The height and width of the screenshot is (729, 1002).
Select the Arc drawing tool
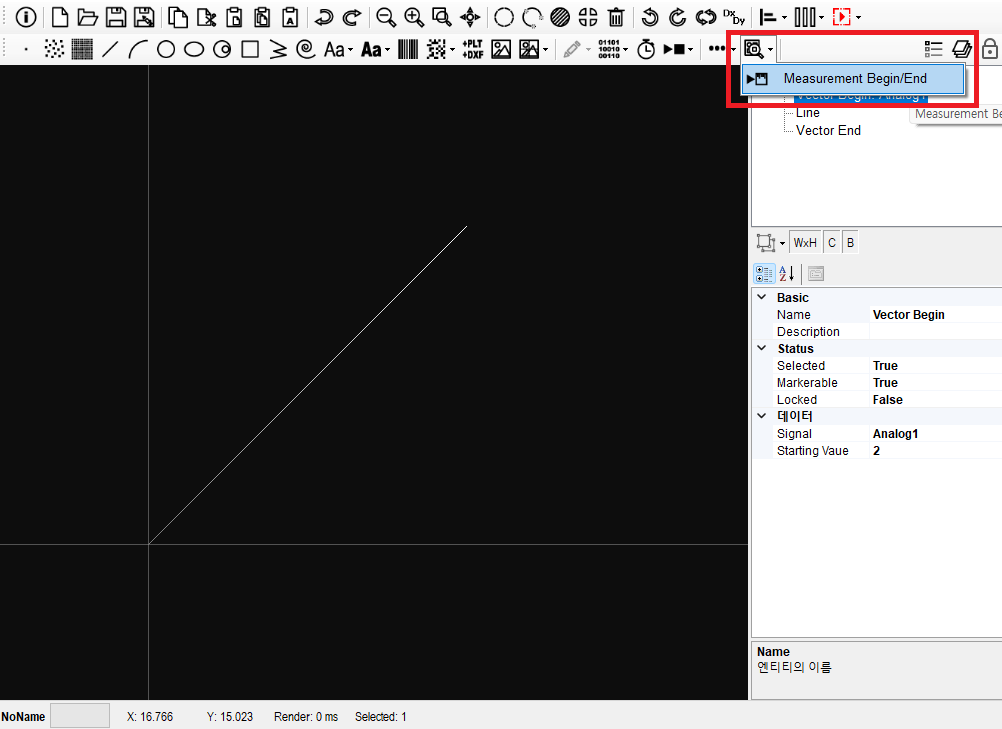click(137, 49)
